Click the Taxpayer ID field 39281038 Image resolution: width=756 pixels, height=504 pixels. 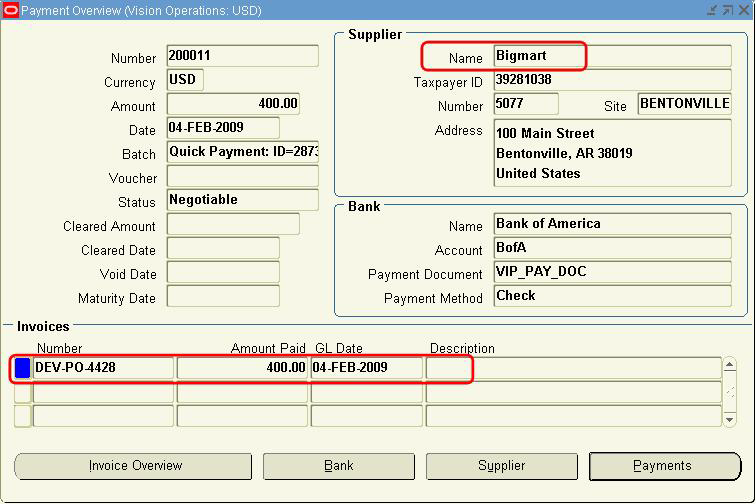tap(613, 80)
